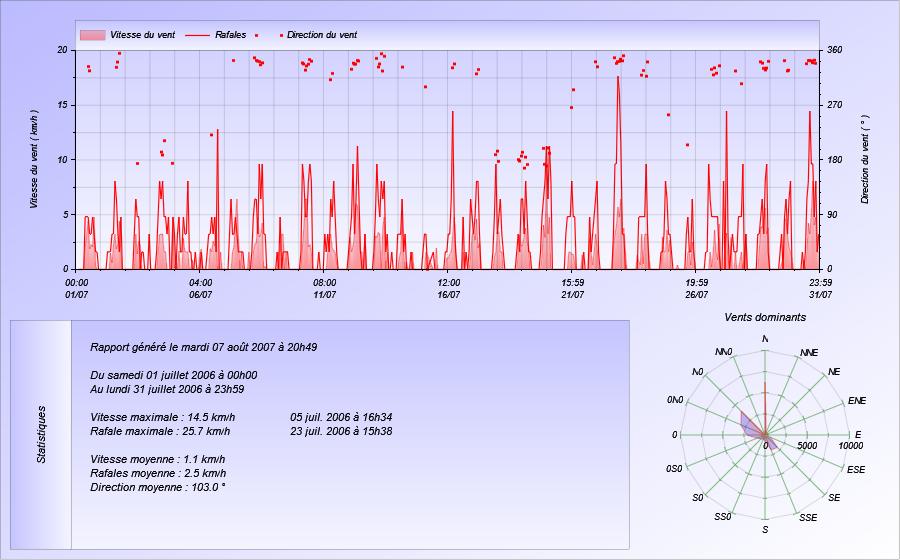
Task: Click the NNE label on the wind rose
Action: click(x=809, y=353)
